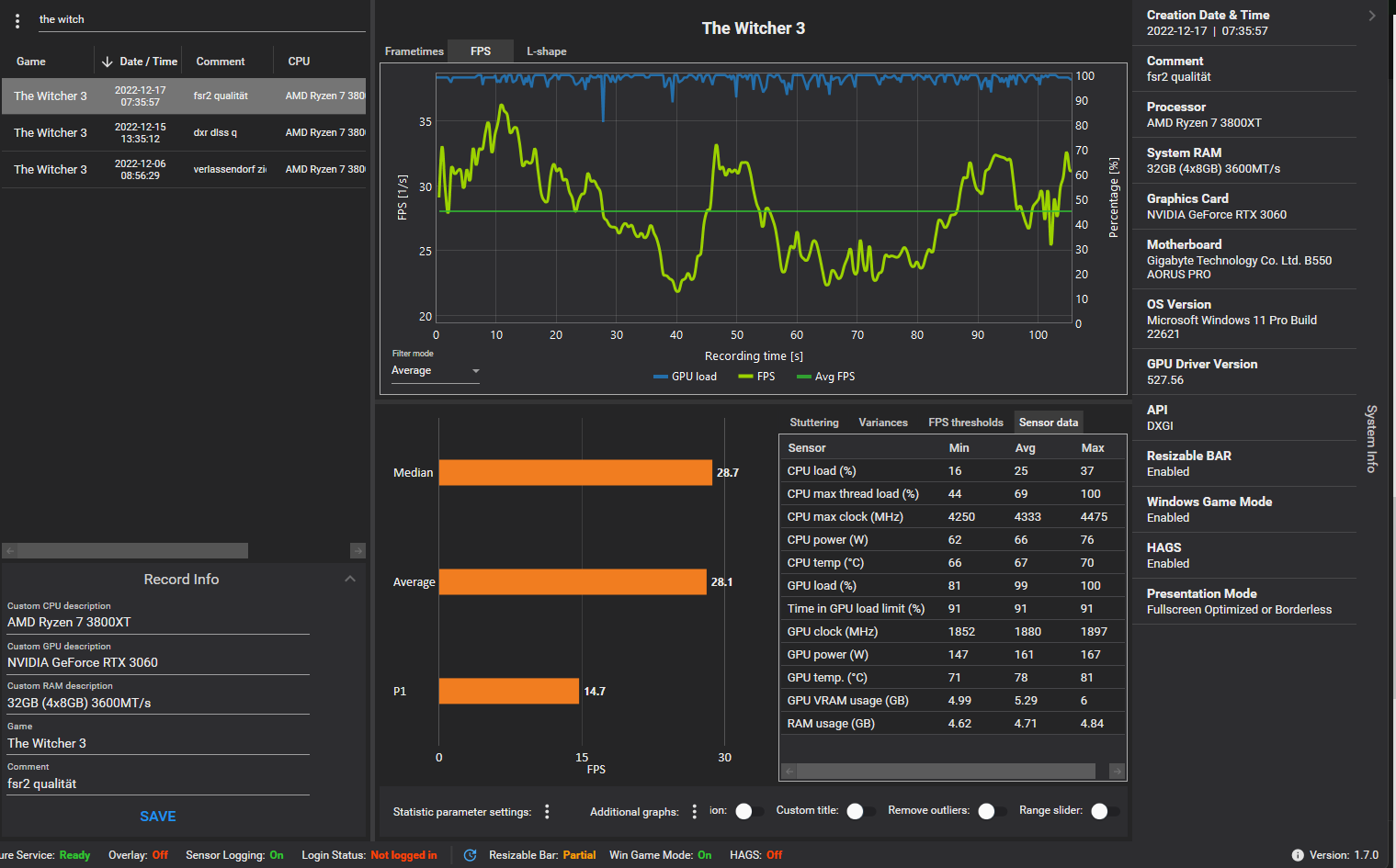Click the Median orange bar

tap(575, 472)
